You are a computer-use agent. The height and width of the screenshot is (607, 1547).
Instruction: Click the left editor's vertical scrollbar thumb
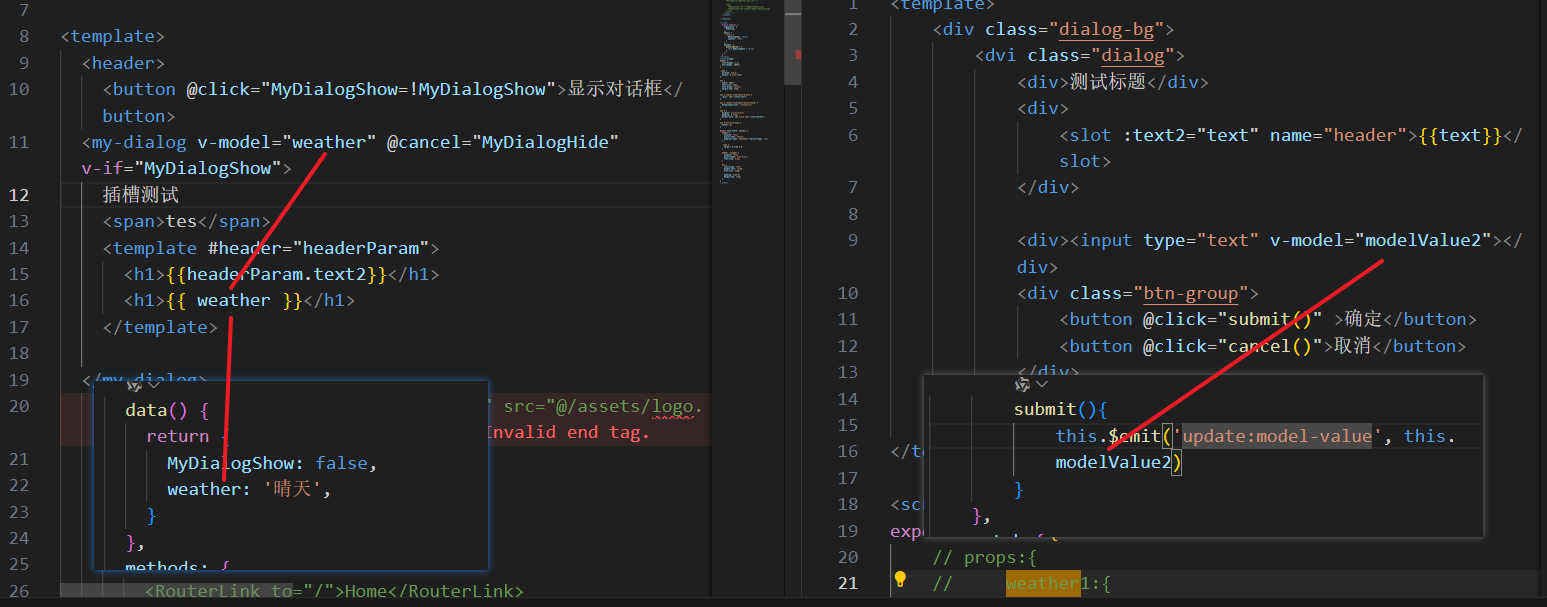point(793,42)
